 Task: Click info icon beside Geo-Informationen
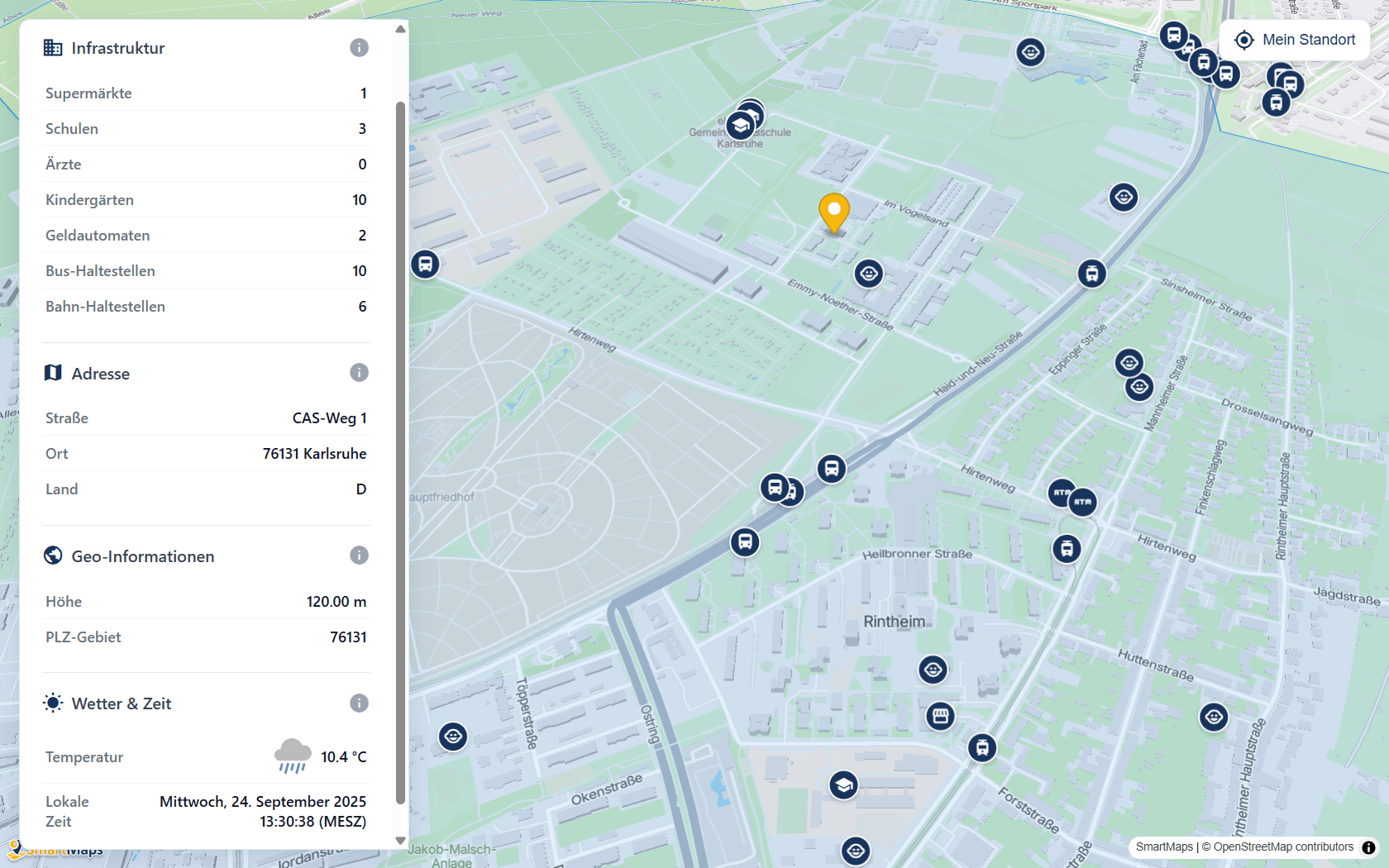coord(359,556)
